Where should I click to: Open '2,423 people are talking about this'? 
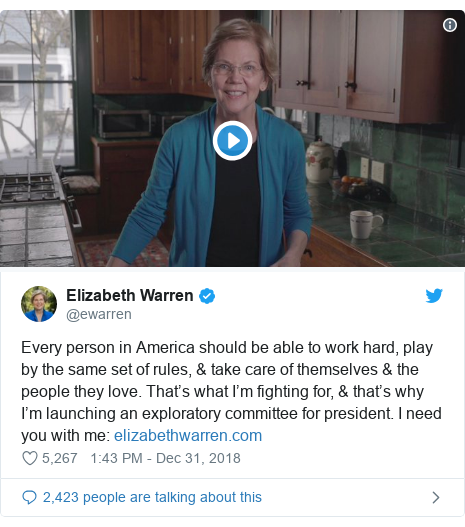(x=152, y=497)
